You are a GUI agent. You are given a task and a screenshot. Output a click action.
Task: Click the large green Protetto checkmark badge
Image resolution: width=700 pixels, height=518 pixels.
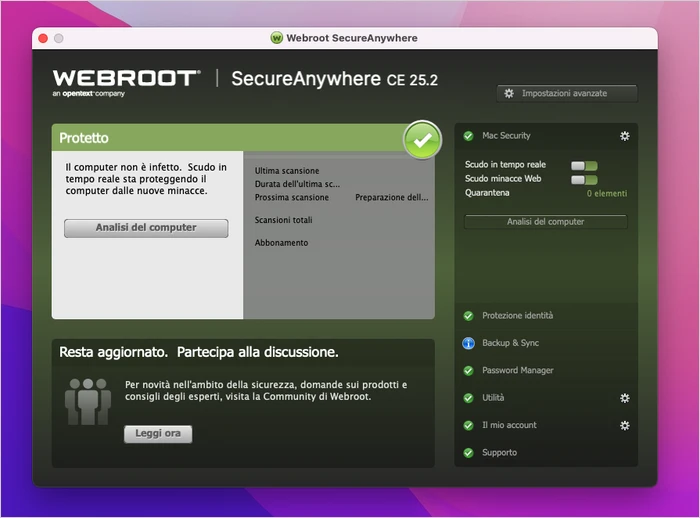pos(423,140)
